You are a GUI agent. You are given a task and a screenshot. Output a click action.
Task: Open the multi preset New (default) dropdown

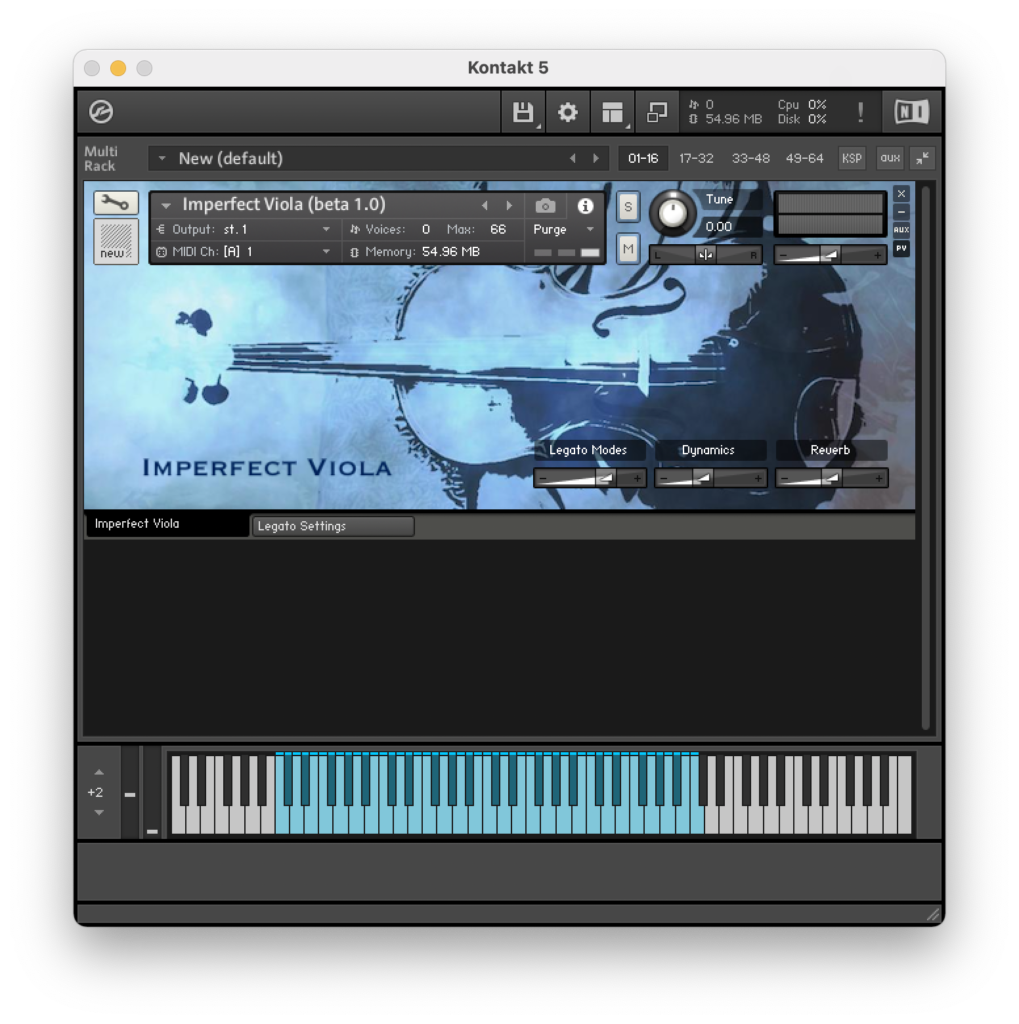pos(162,158)
